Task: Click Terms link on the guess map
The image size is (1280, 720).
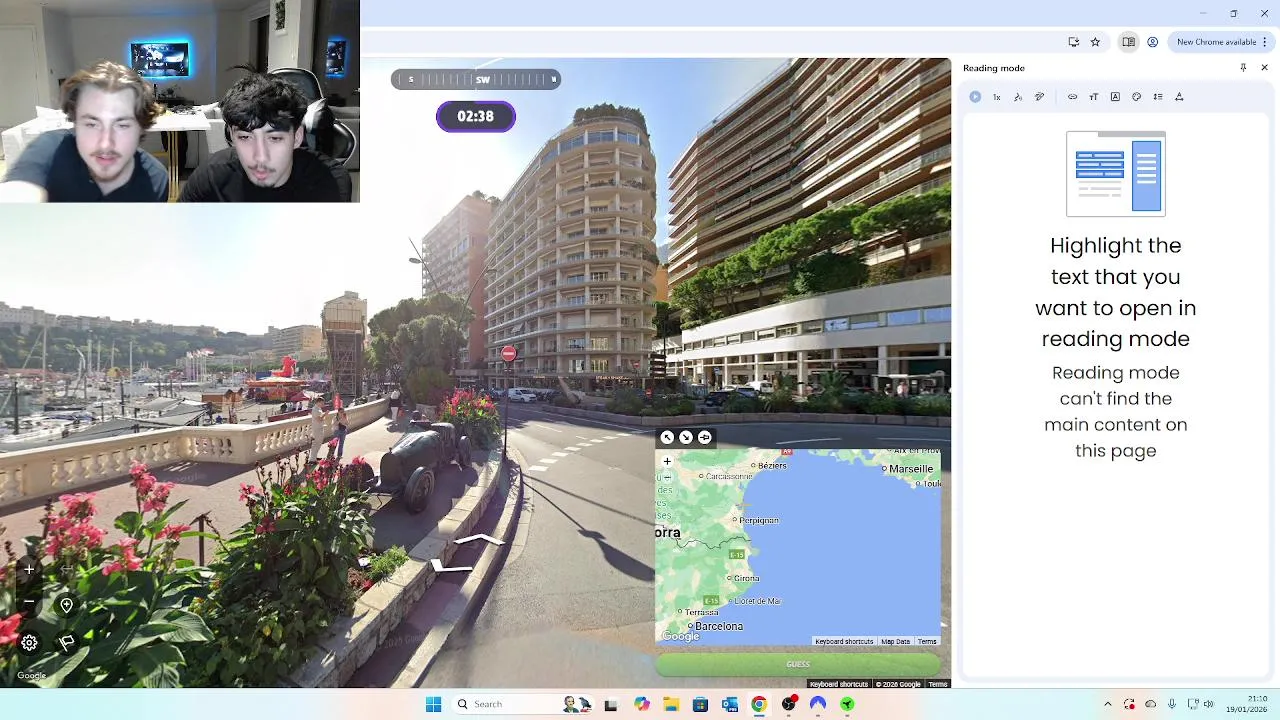Action: tap(927, 641)
